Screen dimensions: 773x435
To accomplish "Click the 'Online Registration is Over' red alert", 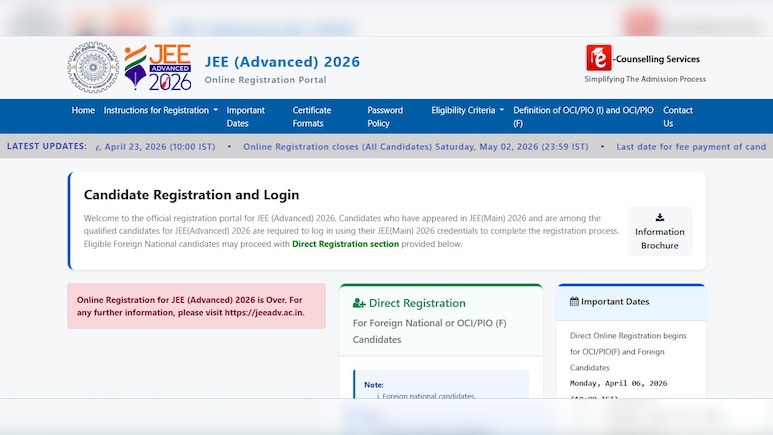I will pos(196,306).
